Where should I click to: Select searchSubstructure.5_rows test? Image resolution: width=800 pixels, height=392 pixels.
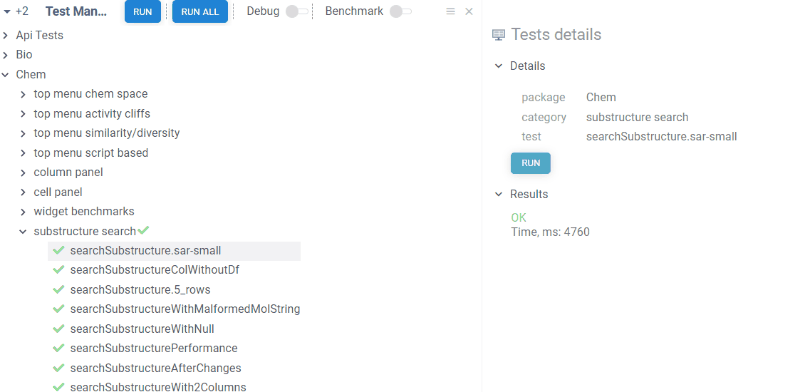140,289
